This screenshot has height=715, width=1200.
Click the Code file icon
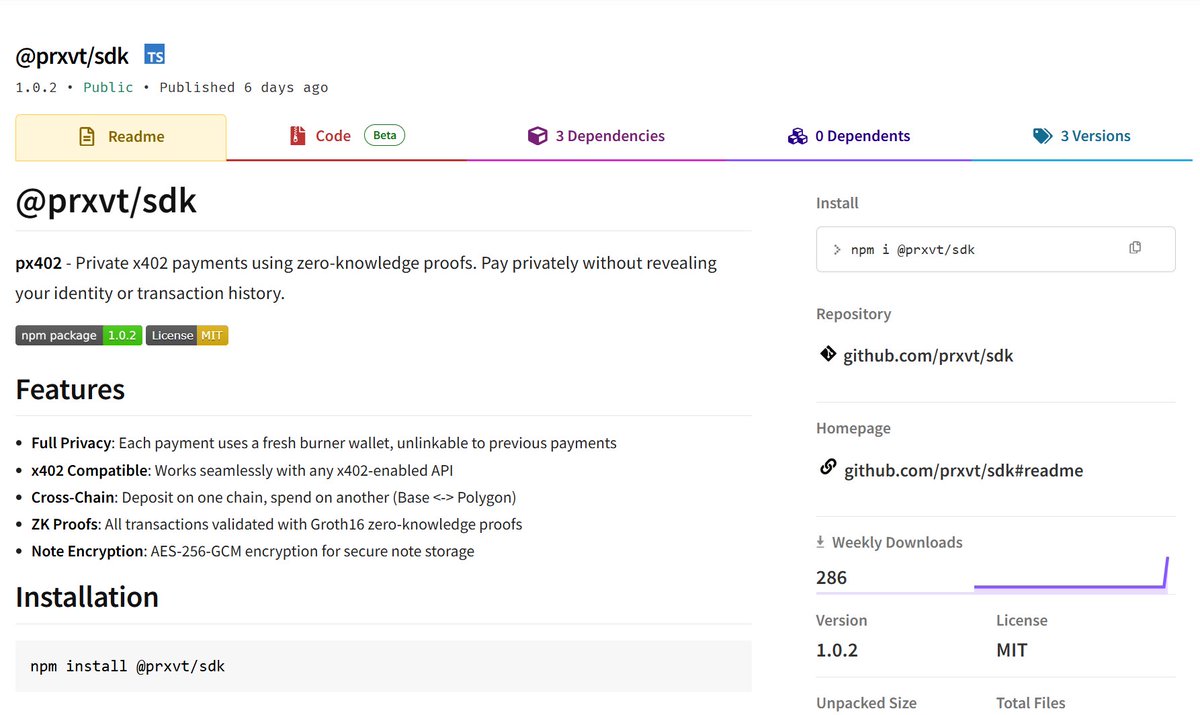[297, 136]
